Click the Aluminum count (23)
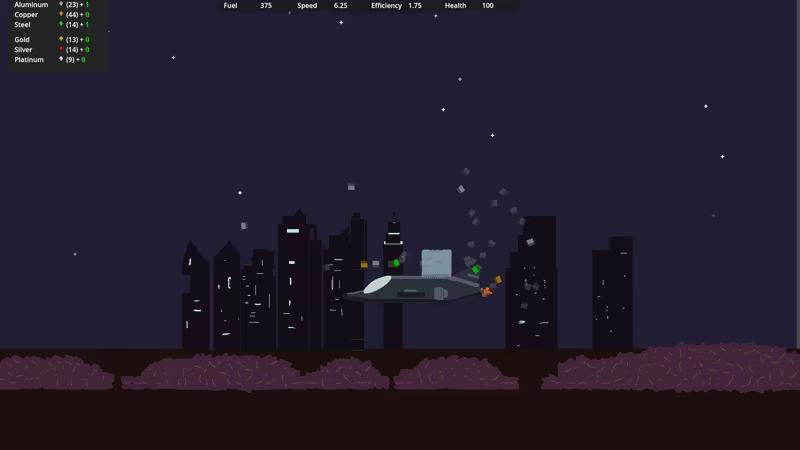Viewport: 800px width, 450px height. pyautogui.click(x=72, y=5)
